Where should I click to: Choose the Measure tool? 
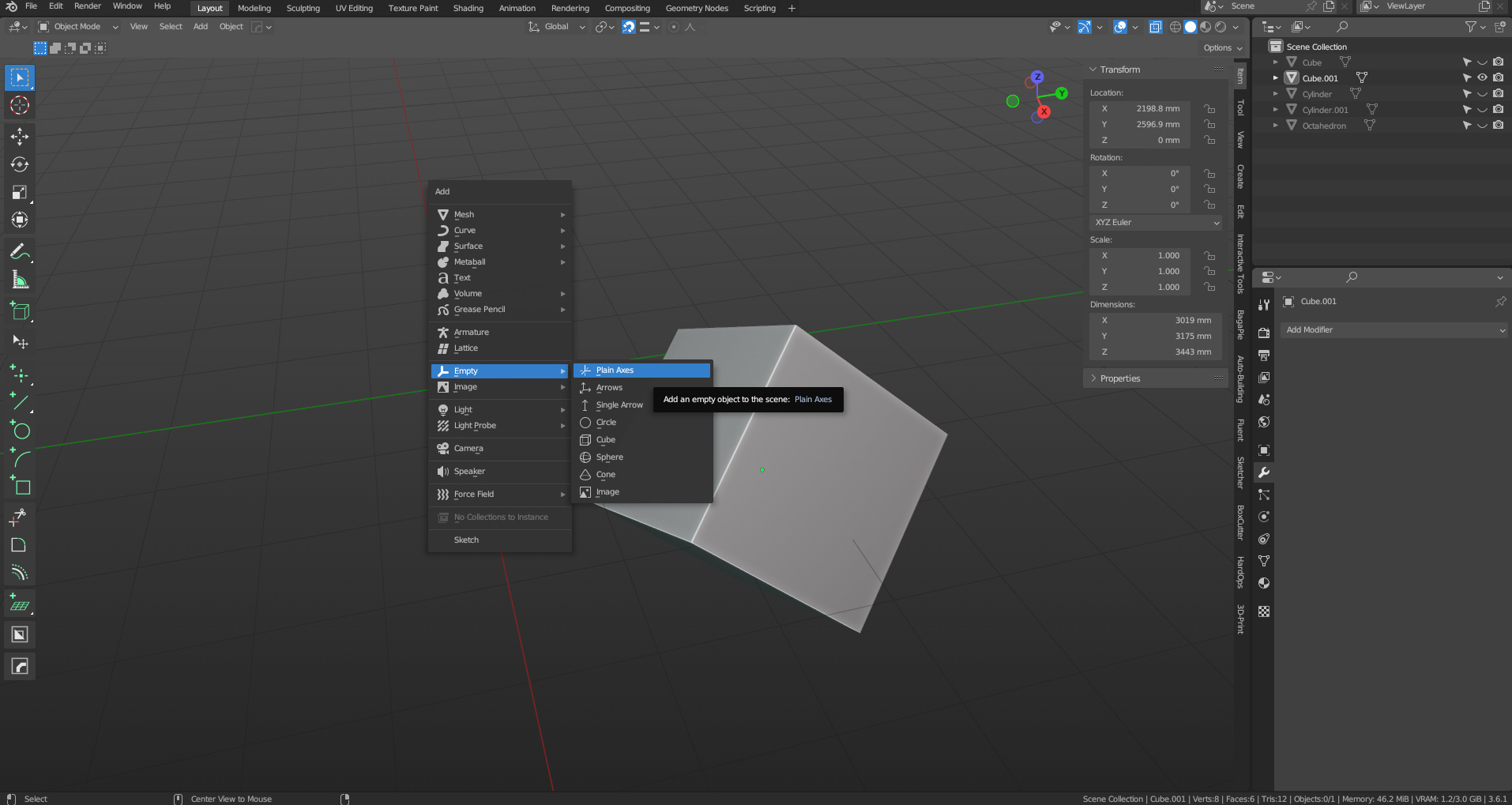pyautogui.click(x=20, y=280)
